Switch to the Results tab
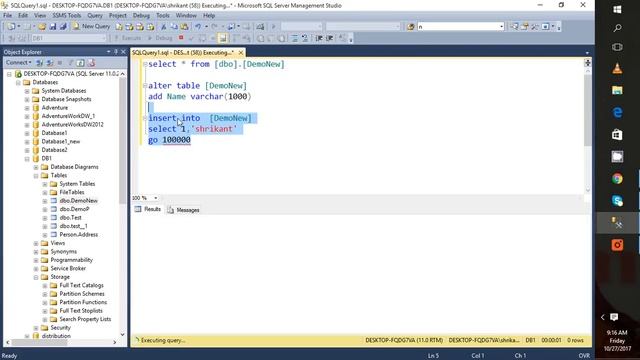 click(x=148, y=209)
